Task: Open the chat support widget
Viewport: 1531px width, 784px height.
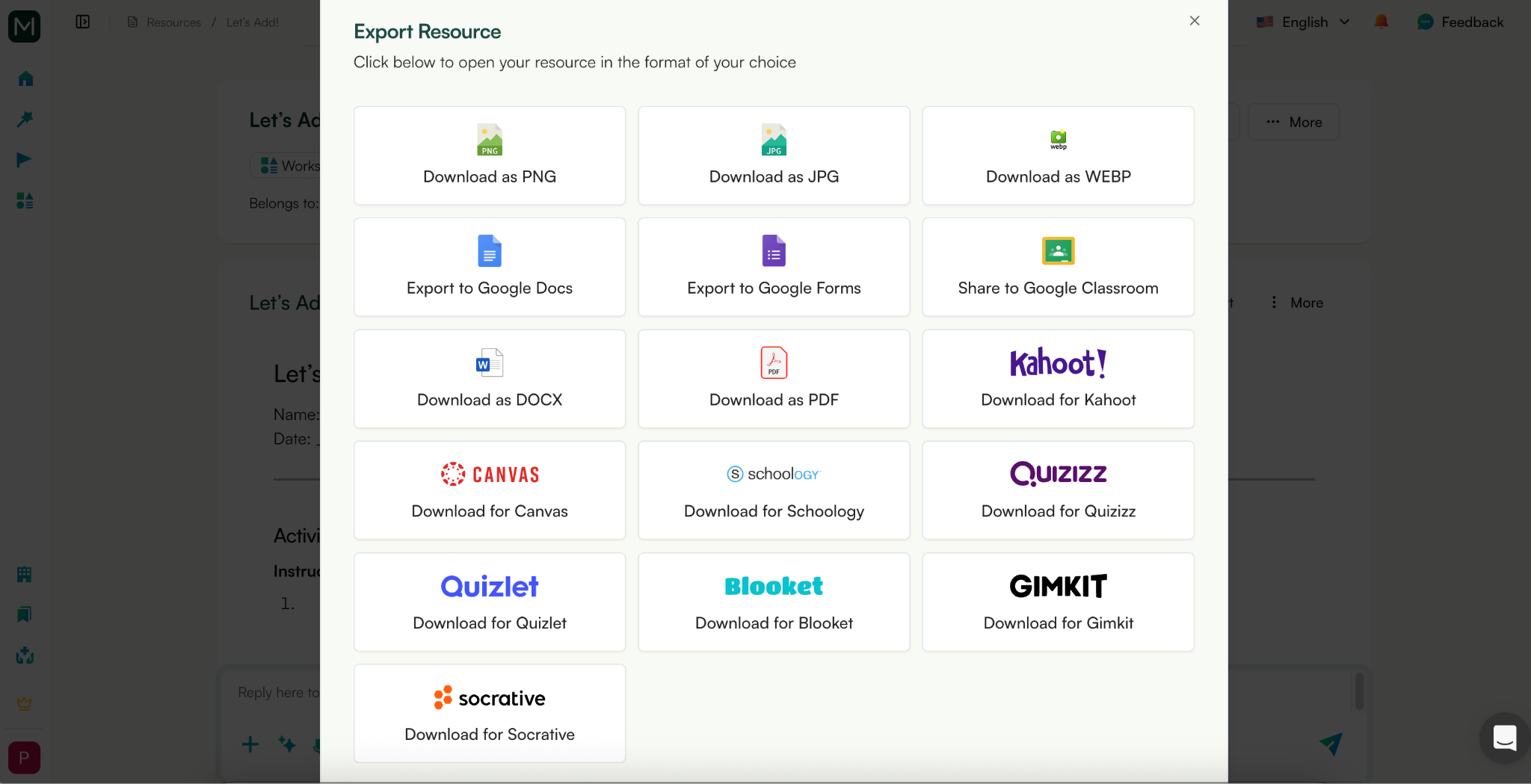Action: coord(1504,738)
